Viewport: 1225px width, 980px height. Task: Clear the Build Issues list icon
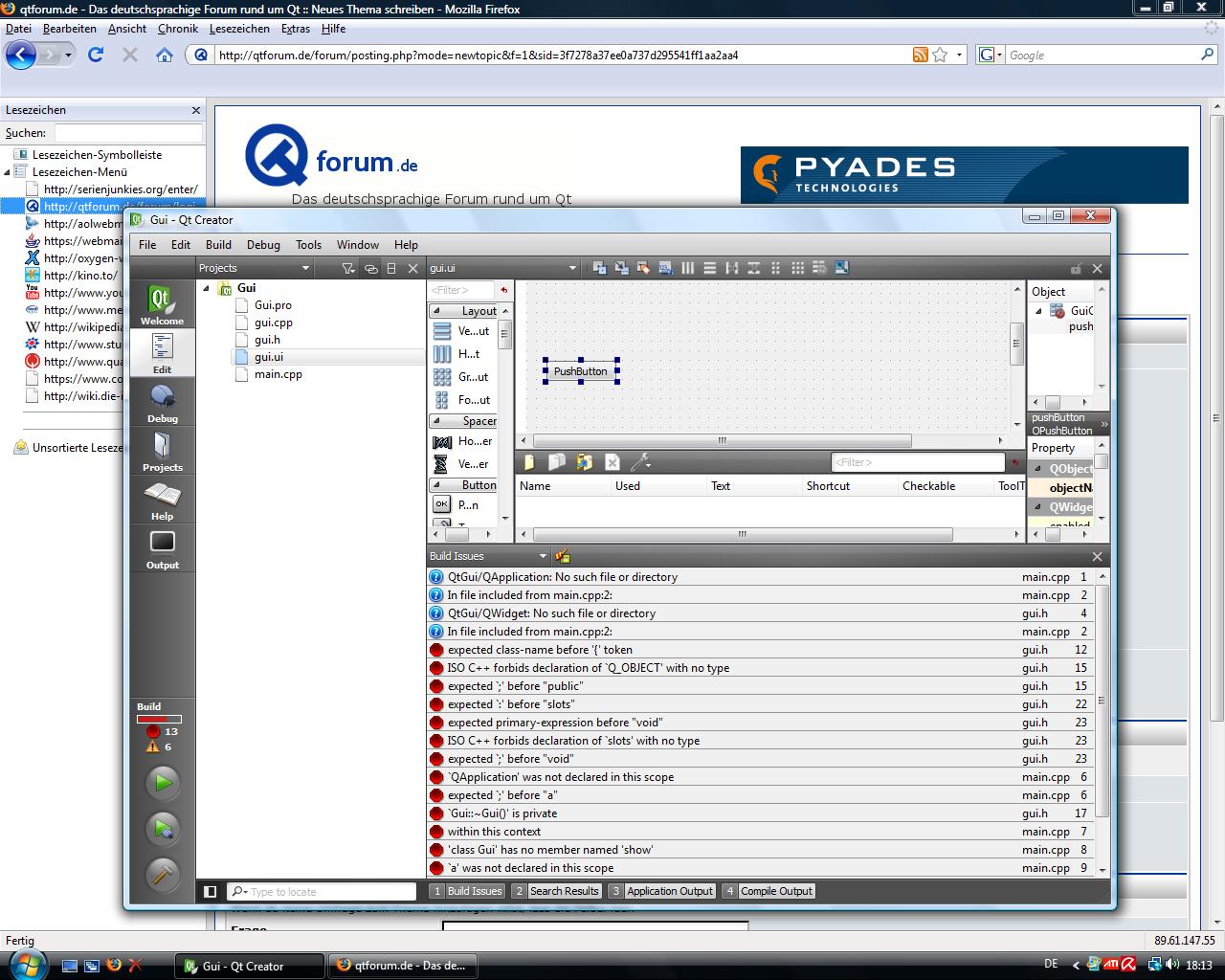563,556
